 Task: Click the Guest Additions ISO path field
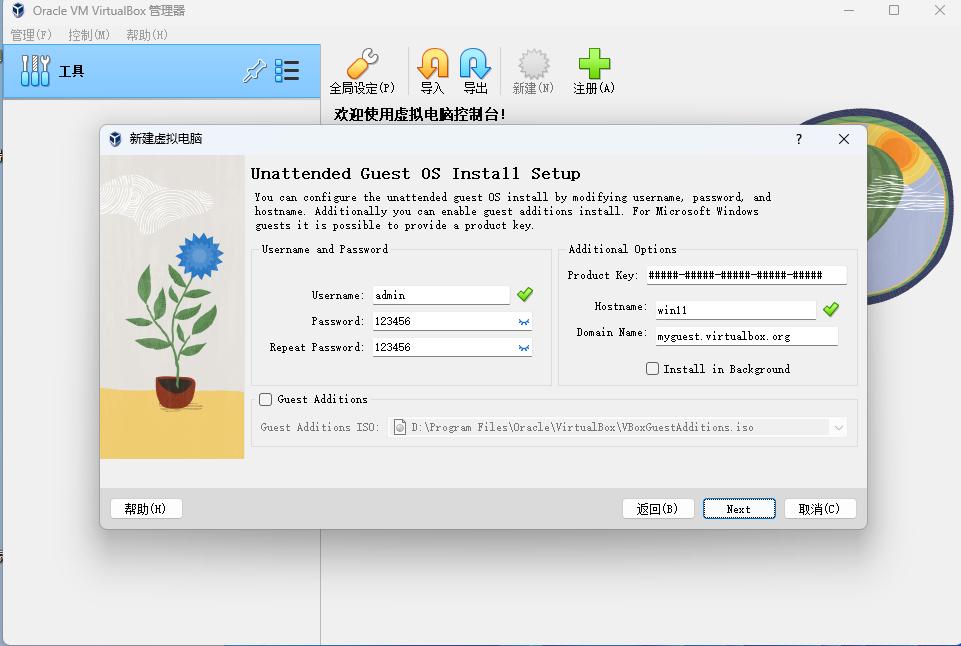click(617, 427)
